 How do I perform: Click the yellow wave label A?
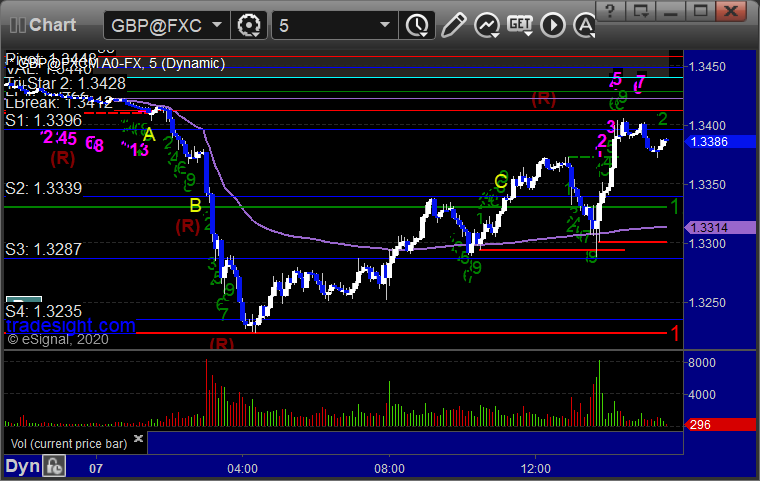point(149,135)
